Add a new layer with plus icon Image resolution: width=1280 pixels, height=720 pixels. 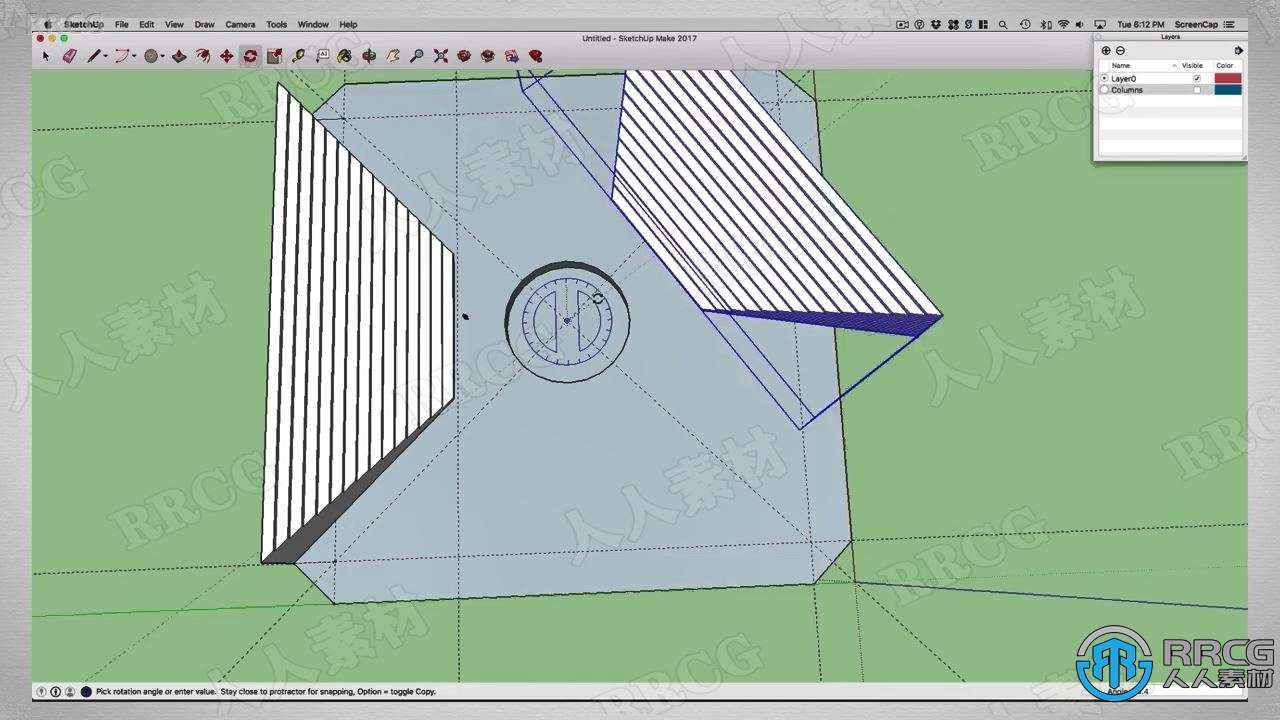(1106, 51)
